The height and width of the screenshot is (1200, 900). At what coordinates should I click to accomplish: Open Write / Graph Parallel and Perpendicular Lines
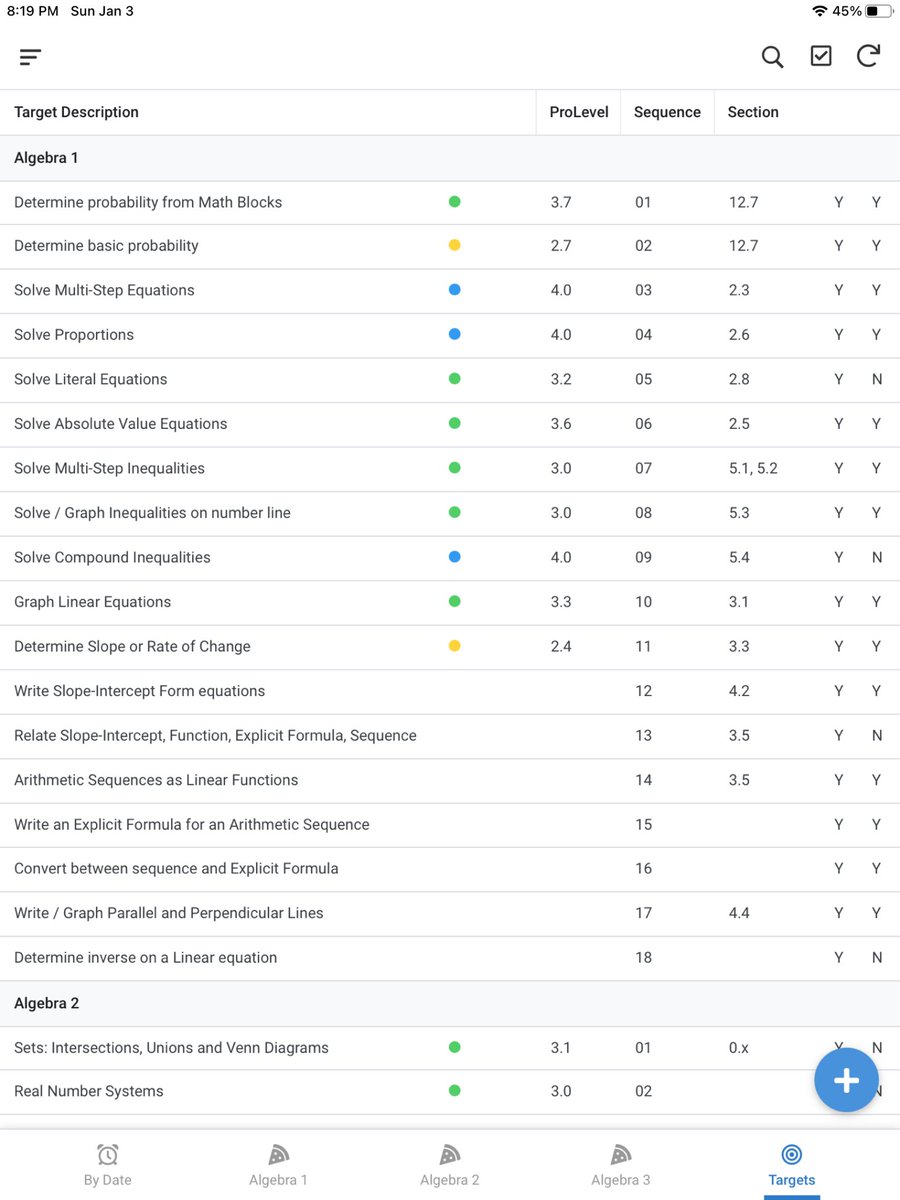450,914
